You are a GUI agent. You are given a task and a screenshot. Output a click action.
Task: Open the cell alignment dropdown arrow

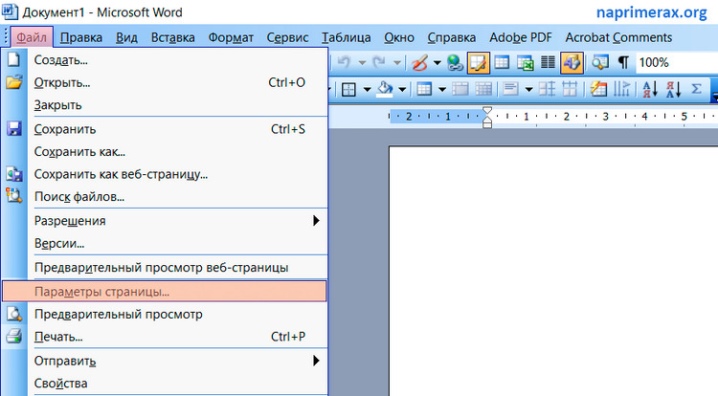528,89
